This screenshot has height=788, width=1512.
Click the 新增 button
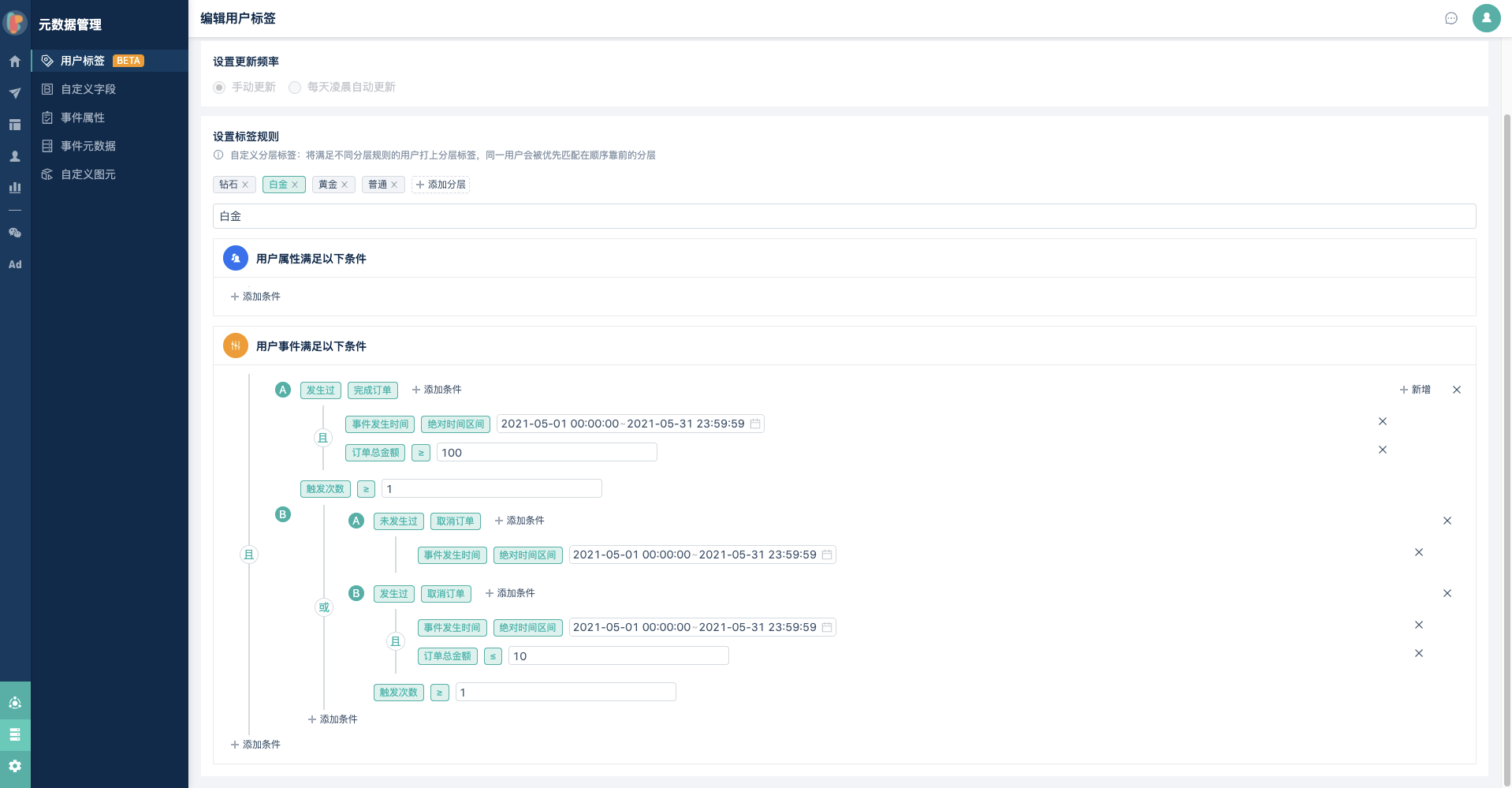[1415, 390]
